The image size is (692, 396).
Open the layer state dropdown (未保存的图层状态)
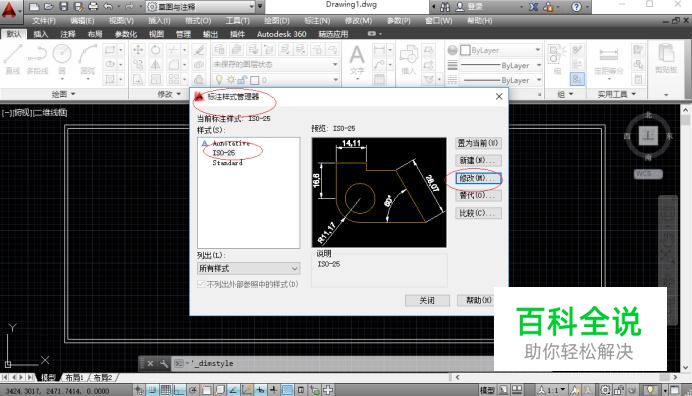pos(275,64)
